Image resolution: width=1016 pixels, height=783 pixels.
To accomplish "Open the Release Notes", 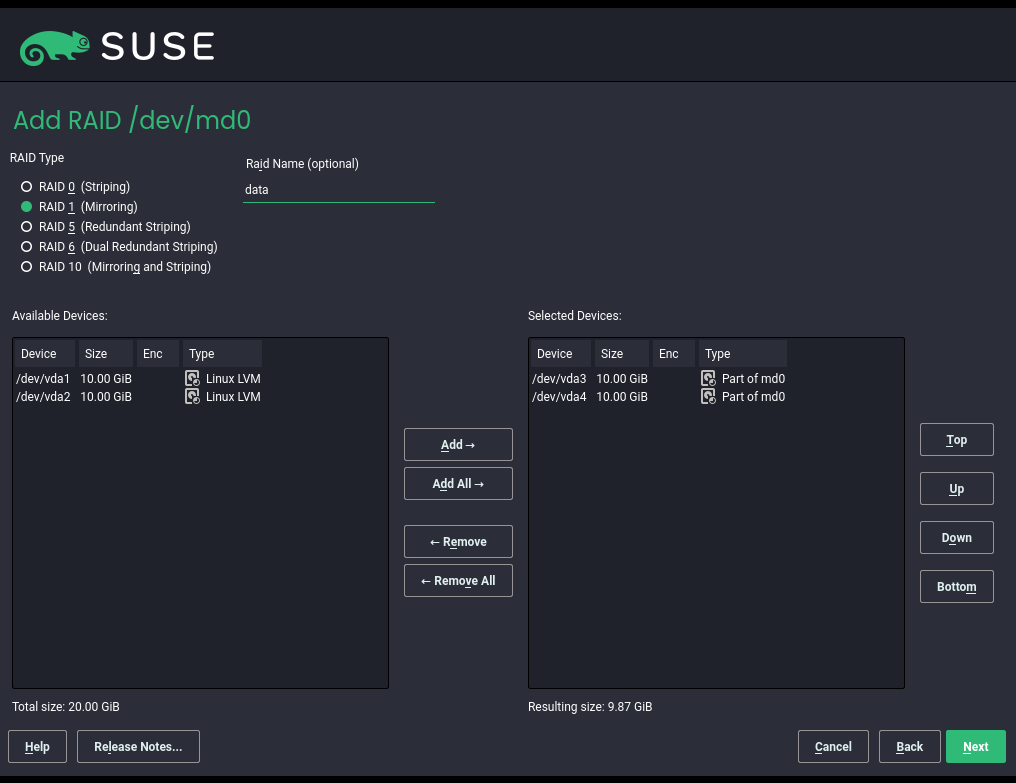I will click(138, 747).
